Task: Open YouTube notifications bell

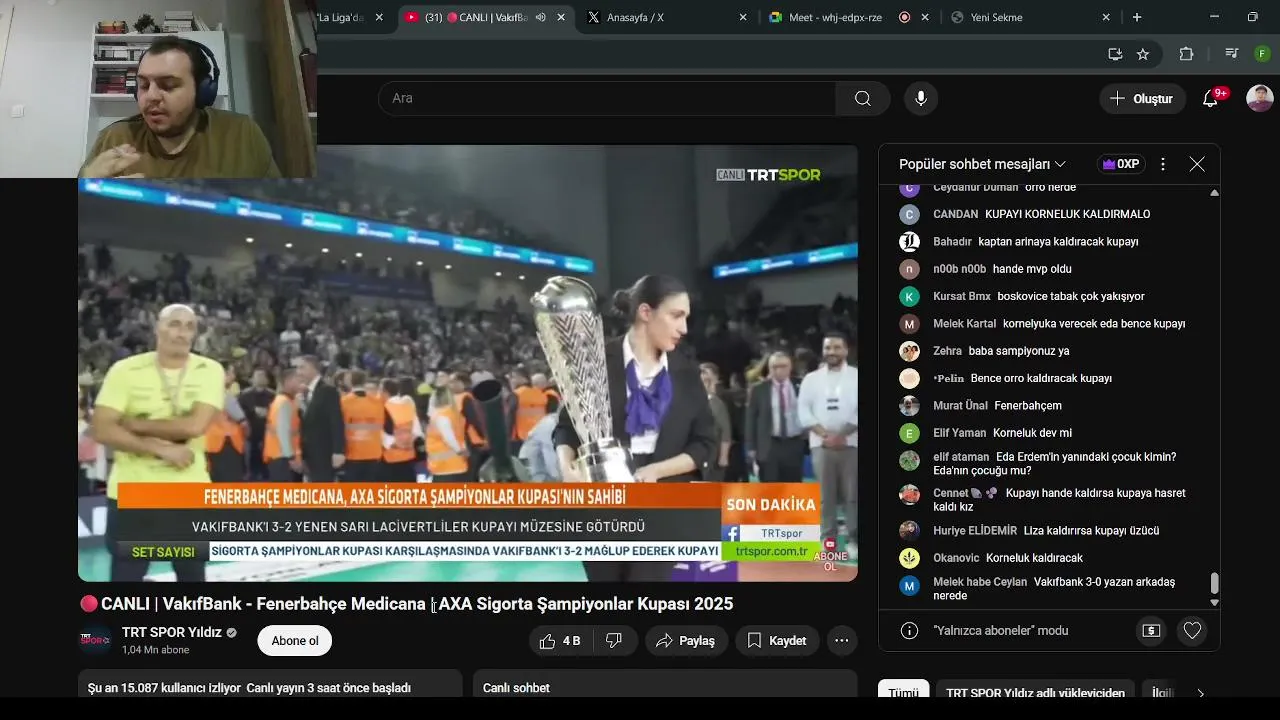Action: tap(1210, 98)
